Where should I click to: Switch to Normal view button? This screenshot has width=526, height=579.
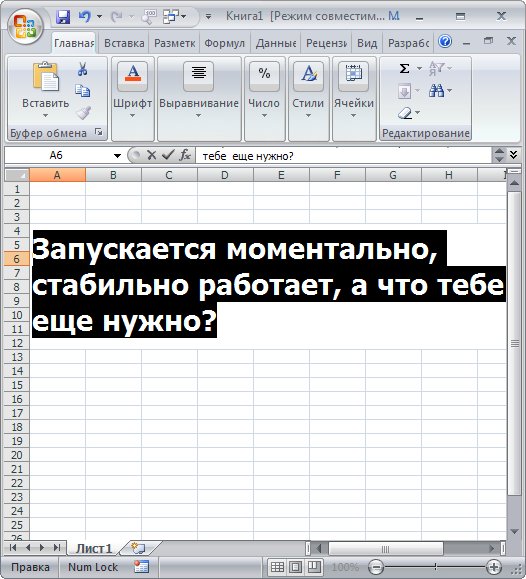pos(277,567)
